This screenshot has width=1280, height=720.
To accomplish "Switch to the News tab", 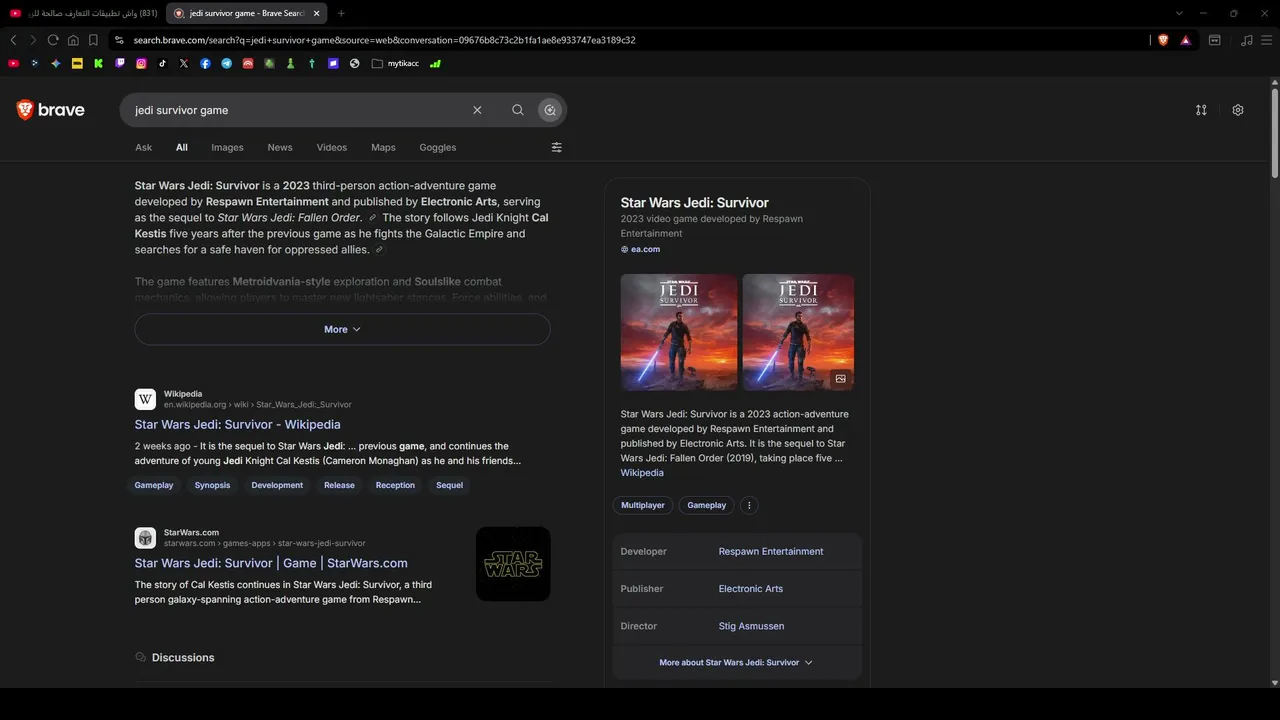I will point(280,147).
